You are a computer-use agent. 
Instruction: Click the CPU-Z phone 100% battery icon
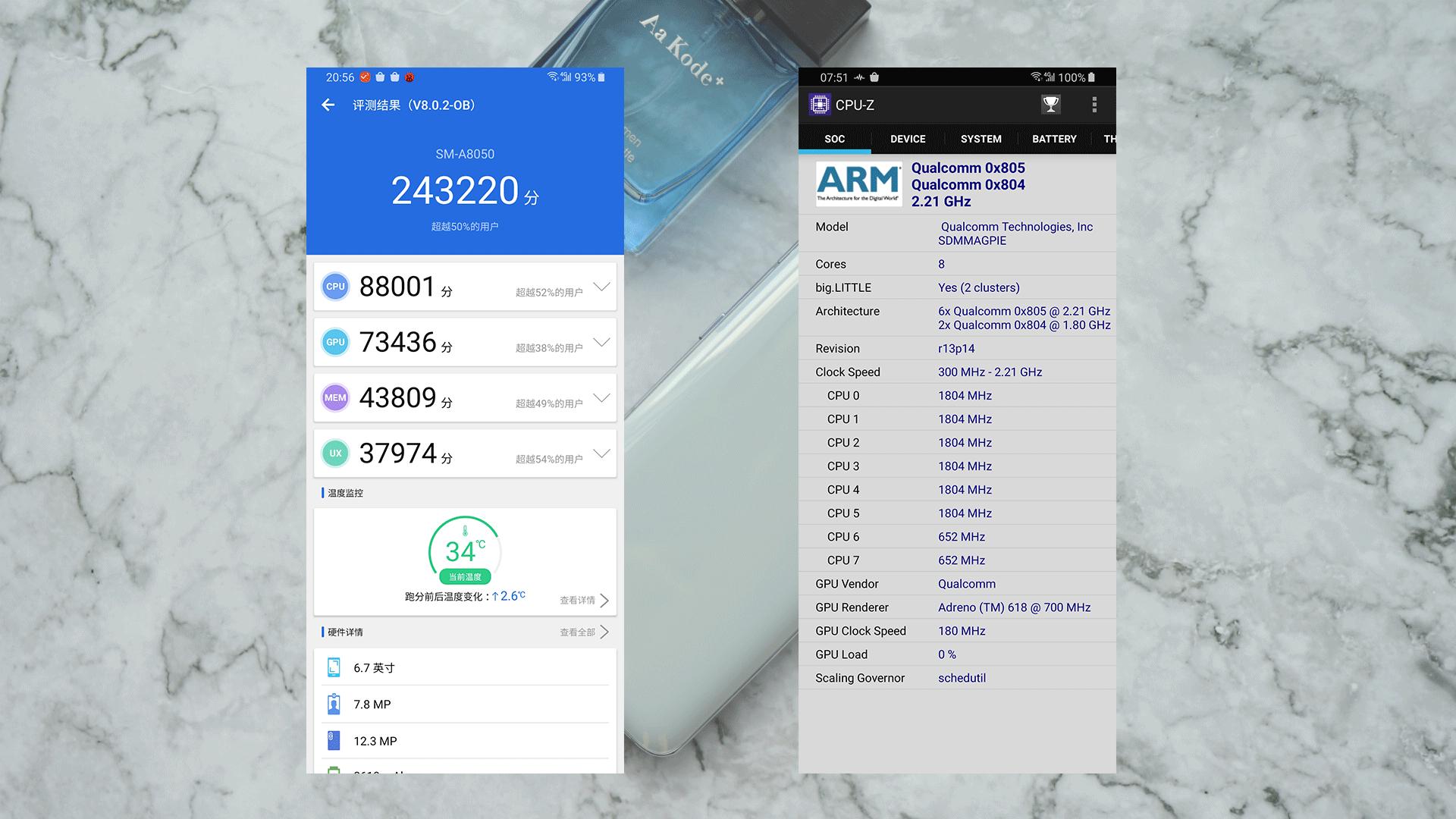point(1091,77)
